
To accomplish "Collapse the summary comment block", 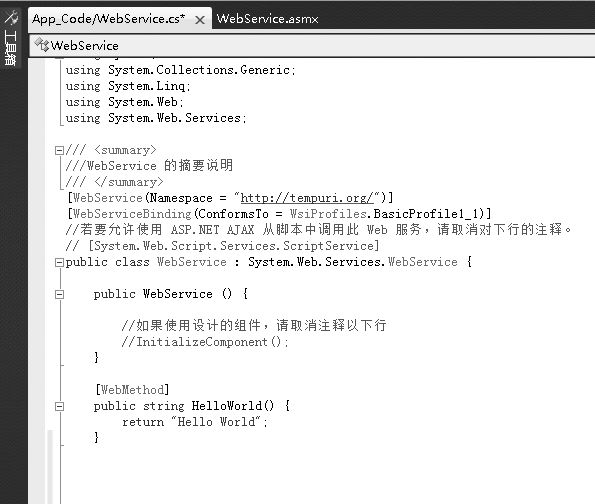I will tap(59, 151).
